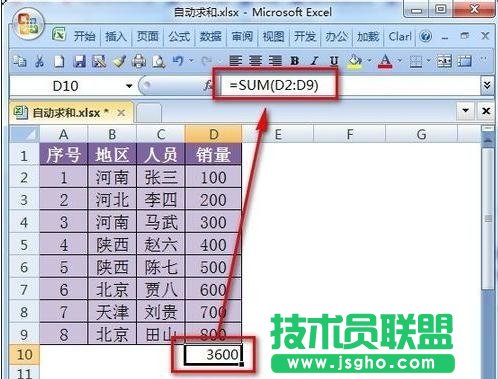Click the vertical scrollbar thumb
Image resolution: width=498 pixels, height=379 pixels.
488,219
